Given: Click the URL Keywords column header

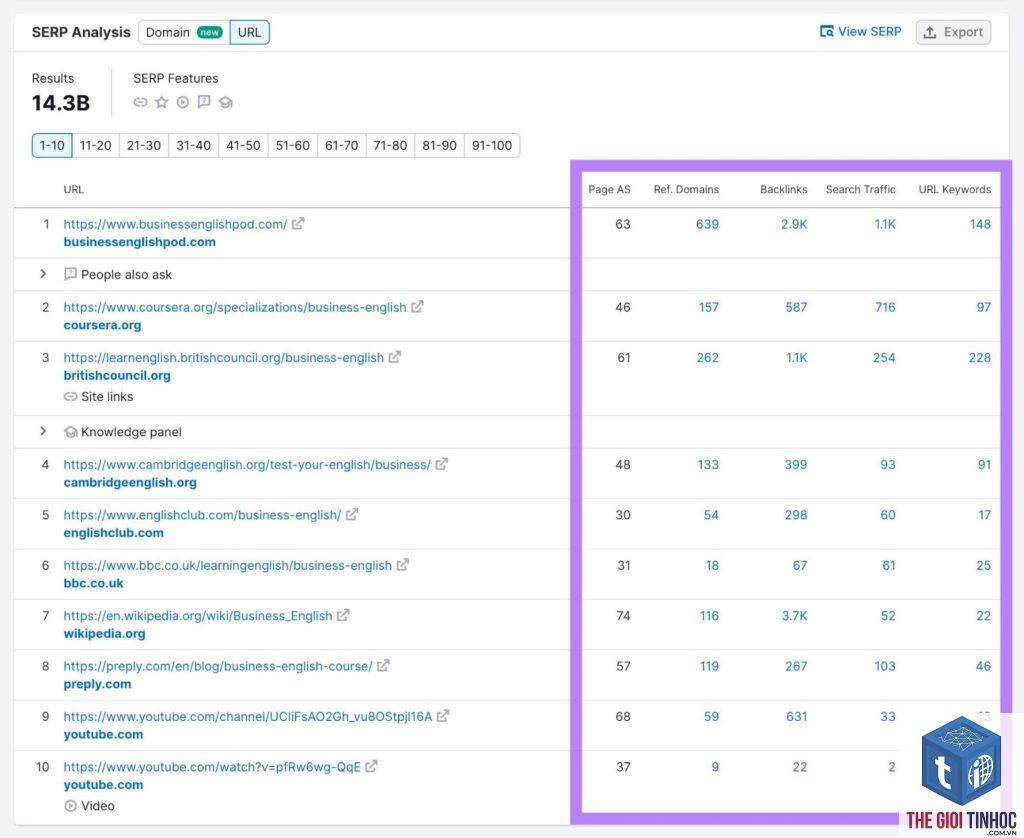Looking at the screenshot, I should click(x=955, y=189).
